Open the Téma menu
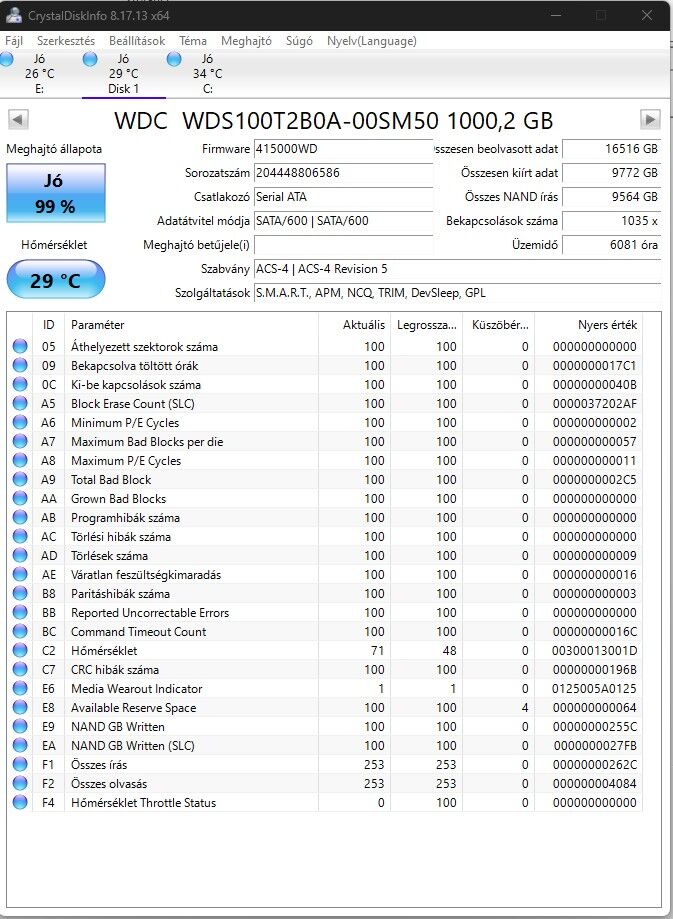Screen dimensions: 673x919 [193, 41]
